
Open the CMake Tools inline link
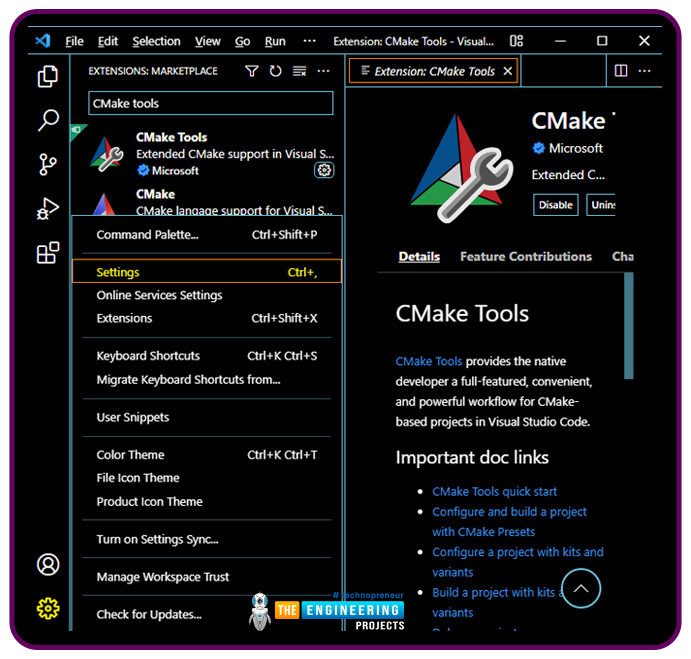click(x=428, y=361)
